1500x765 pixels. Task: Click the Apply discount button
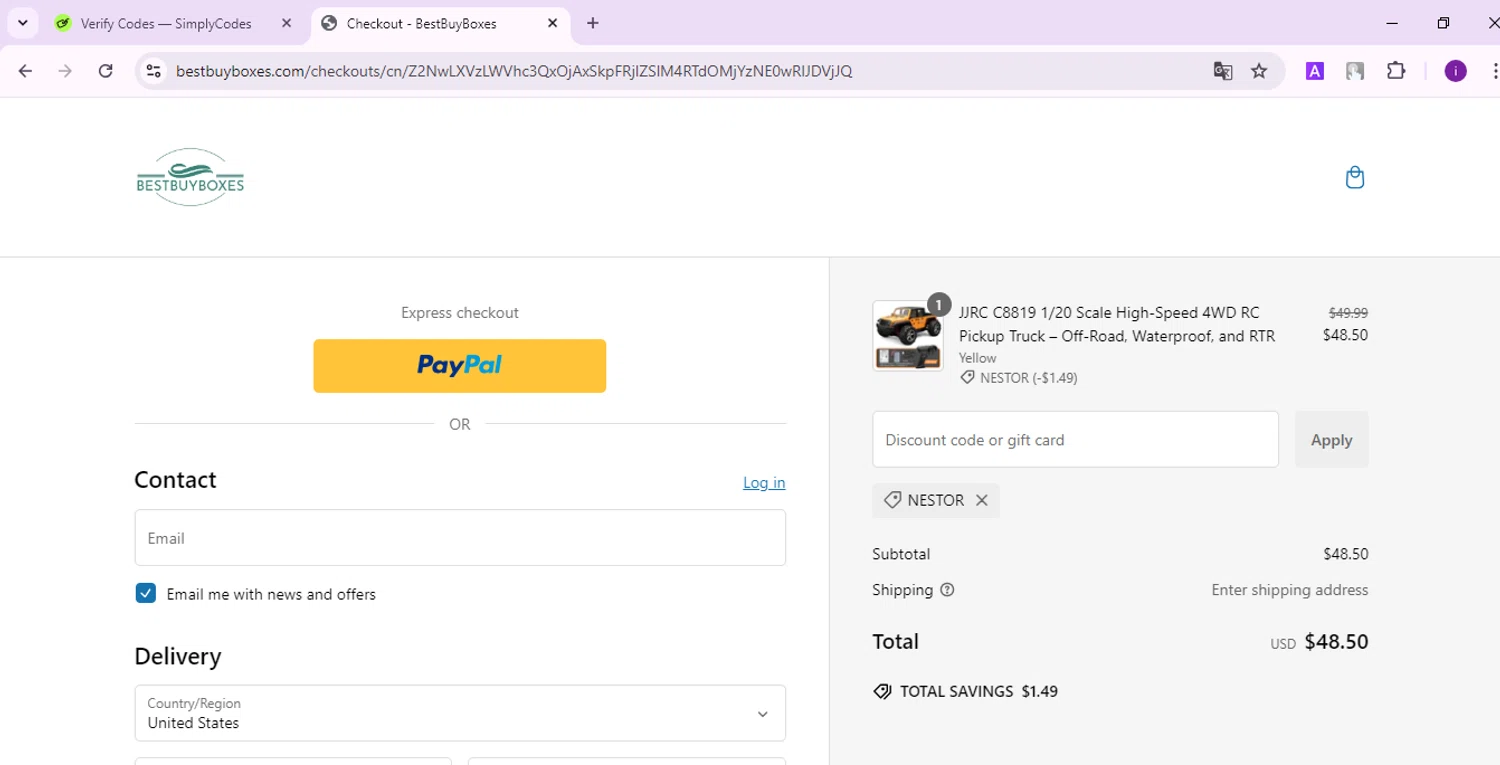click(1331, 439)
